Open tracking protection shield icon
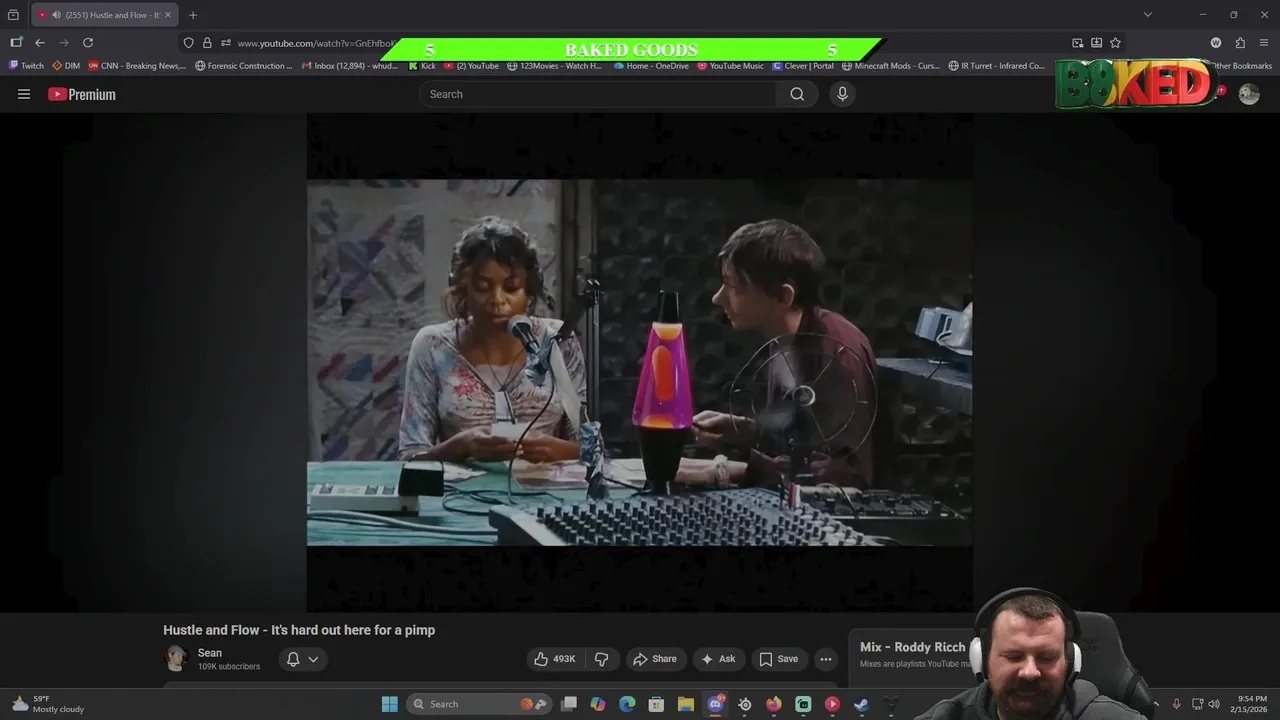The image size is (1280, 720). coord(188,43)
